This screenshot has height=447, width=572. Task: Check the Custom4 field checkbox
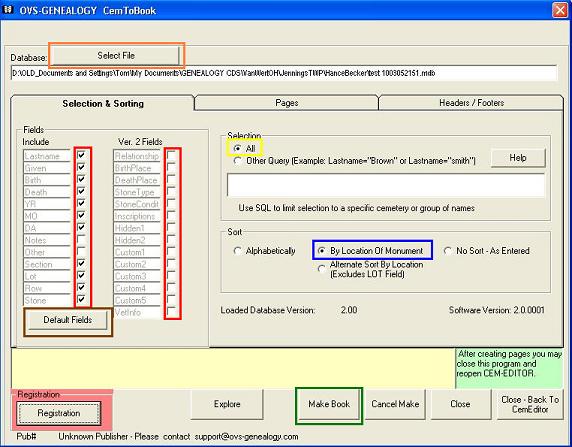coord(171,288)
